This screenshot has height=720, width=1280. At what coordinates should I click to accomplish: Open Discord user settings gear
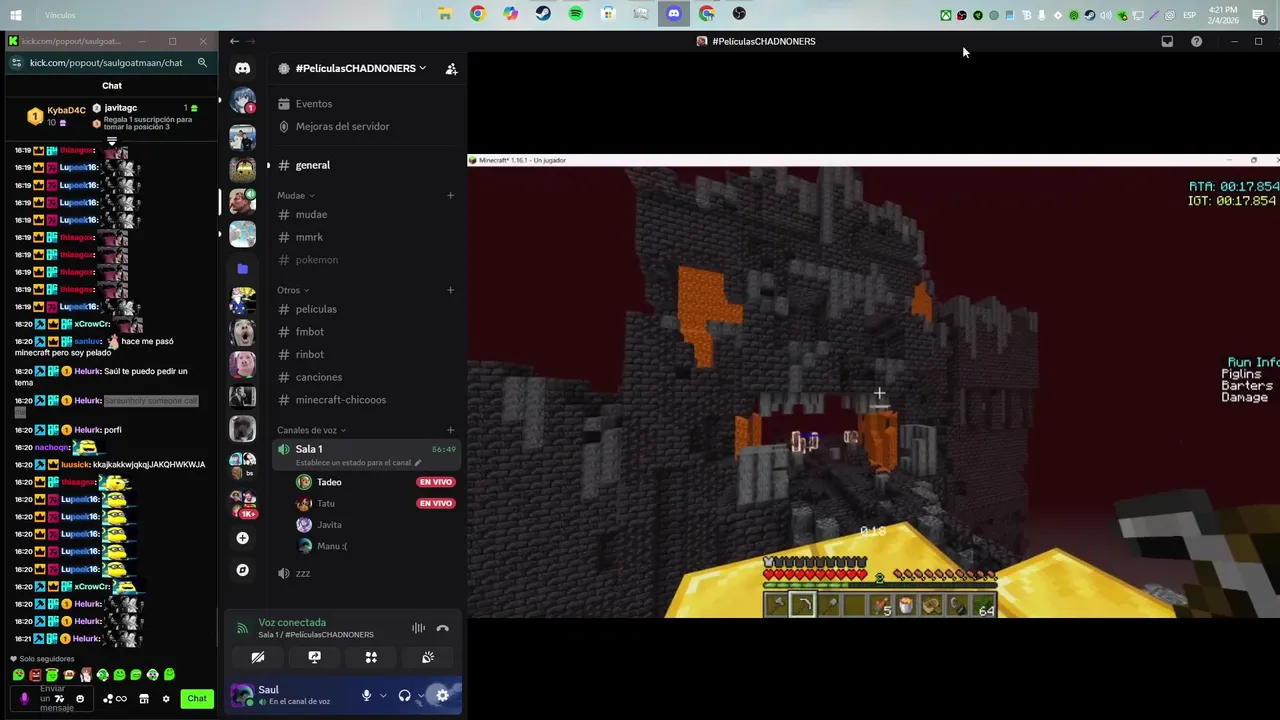443,695
